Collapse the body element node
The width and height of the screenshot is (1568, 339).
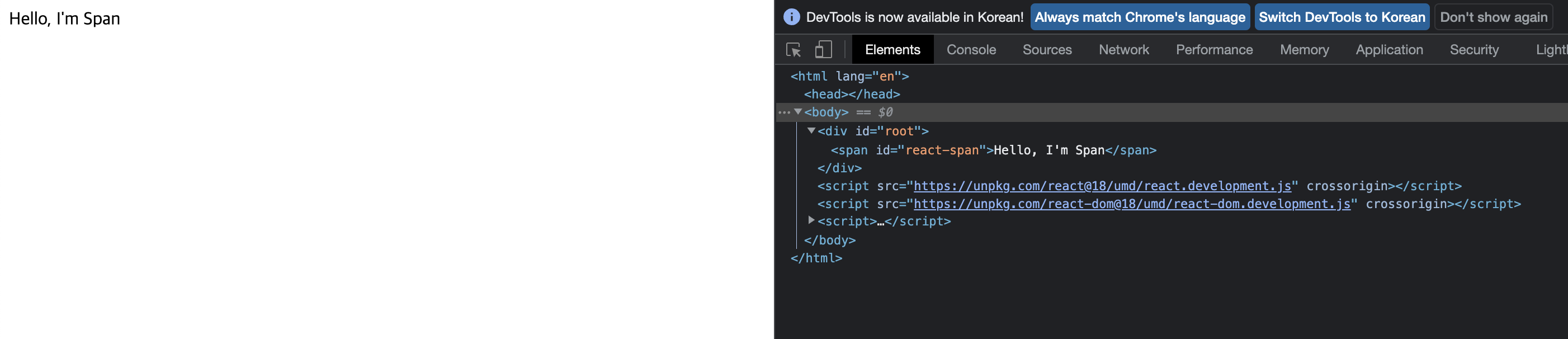click(798, 112)
